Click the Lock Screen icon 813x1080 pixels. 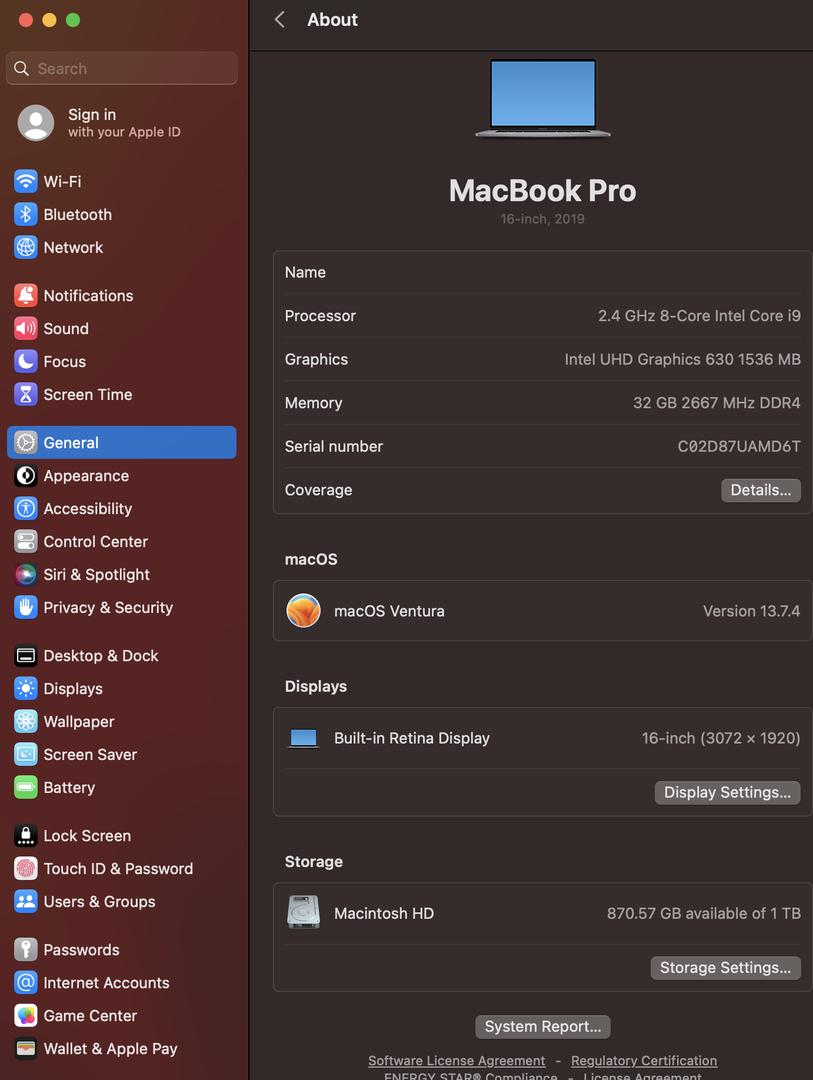pos(25,835)
